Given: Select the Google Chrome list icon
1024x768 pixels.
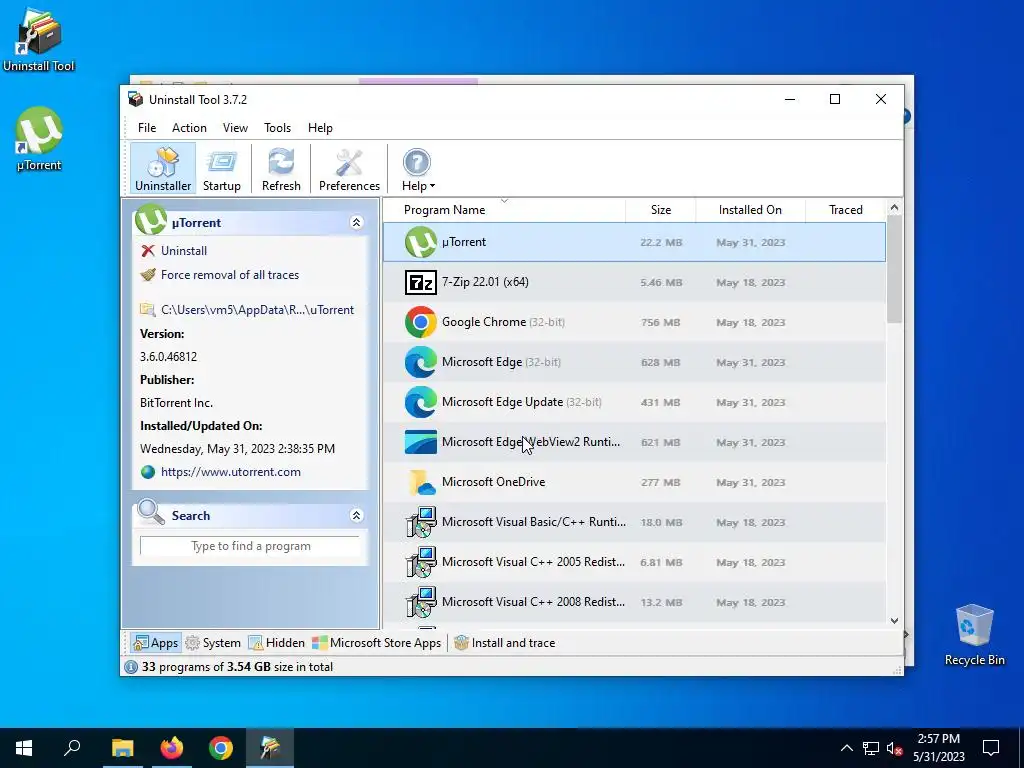Looking at the screenshot, I should (x=421, y=322).
